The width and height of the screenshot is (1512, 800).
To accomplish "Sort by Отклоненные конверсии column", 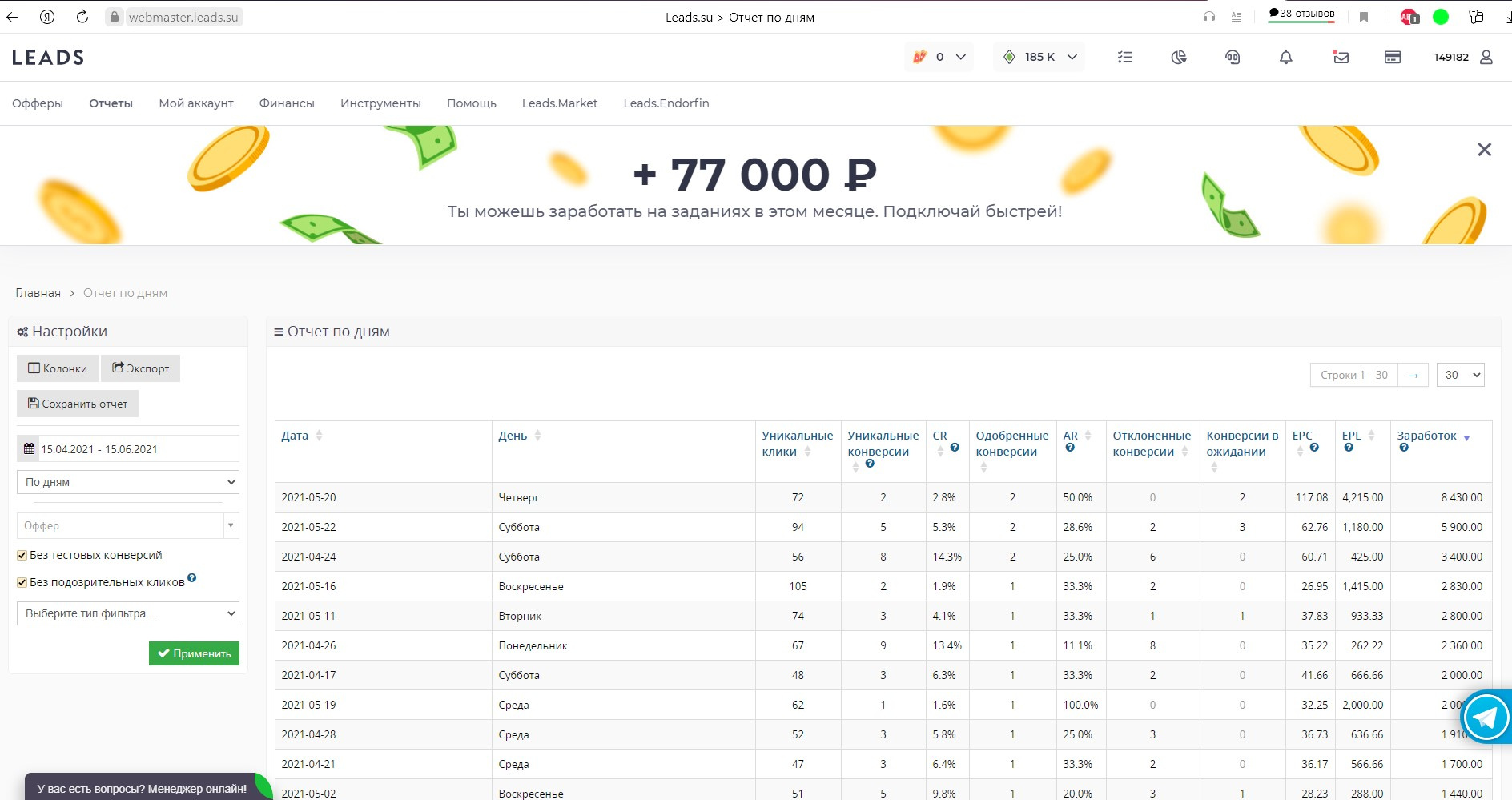I will pos(1152,444).
